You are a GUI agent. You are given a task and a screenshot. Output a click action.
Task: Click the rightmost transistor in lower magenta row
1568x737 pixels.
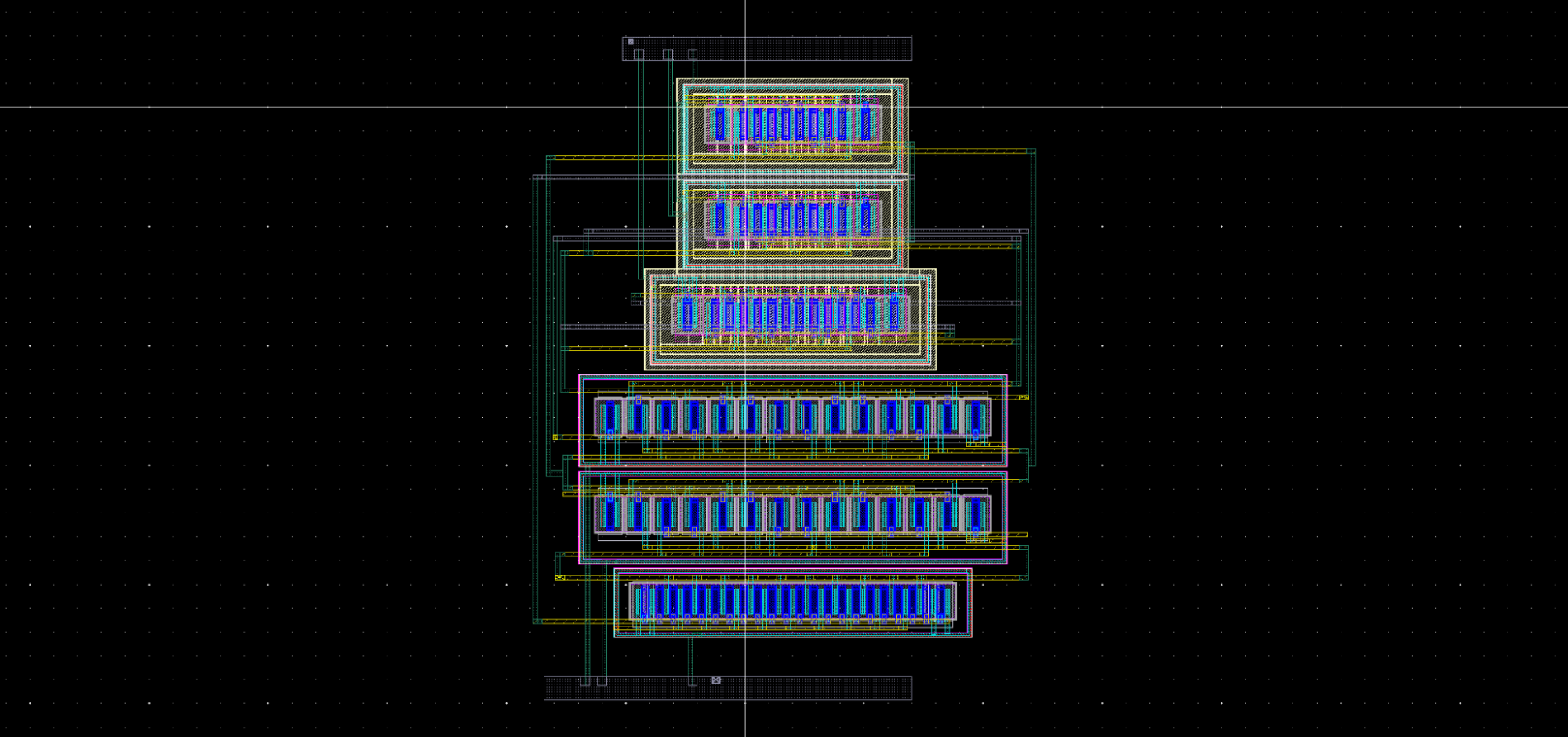pyautogui.click(x=976, y=514)
